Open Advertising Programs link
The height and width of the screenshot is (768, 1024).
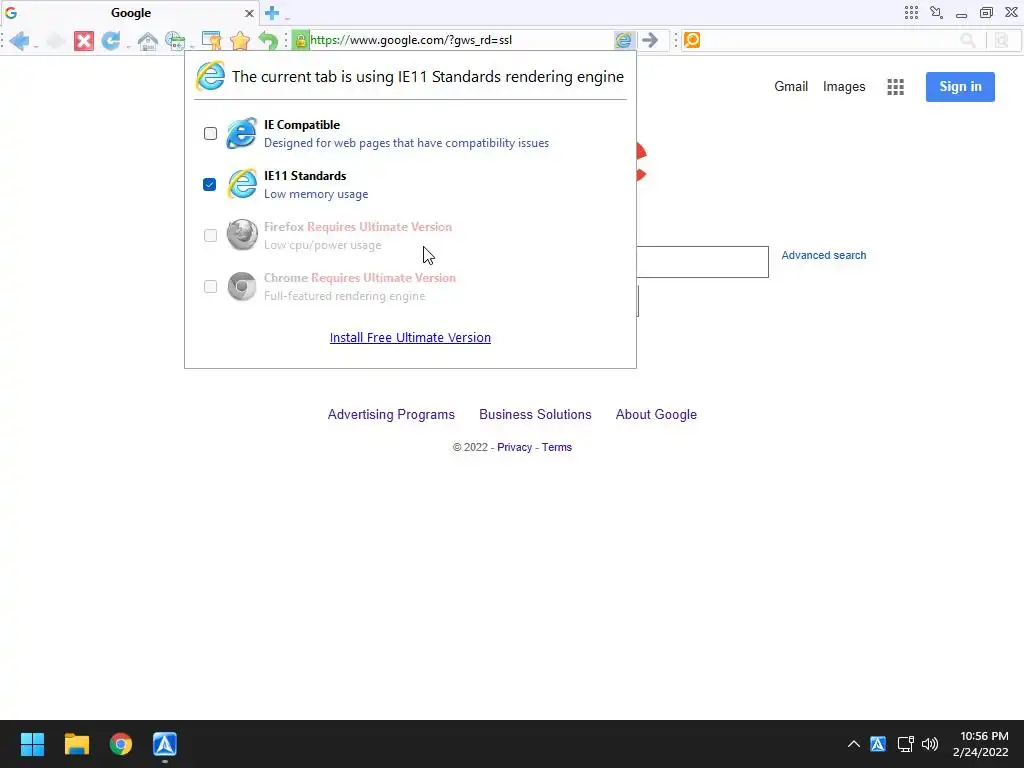coord(391,415)
